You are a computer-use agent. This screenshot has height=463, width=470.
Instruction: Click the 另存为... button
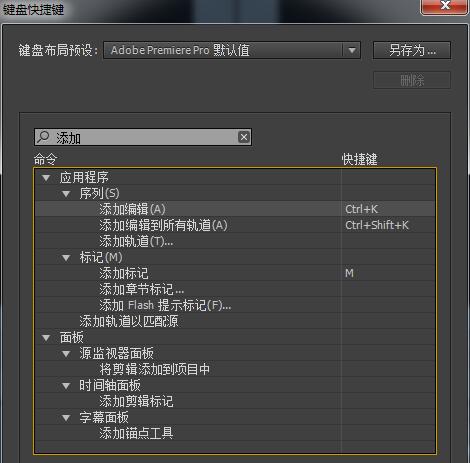pyautogui.click(x=412, y=50)
